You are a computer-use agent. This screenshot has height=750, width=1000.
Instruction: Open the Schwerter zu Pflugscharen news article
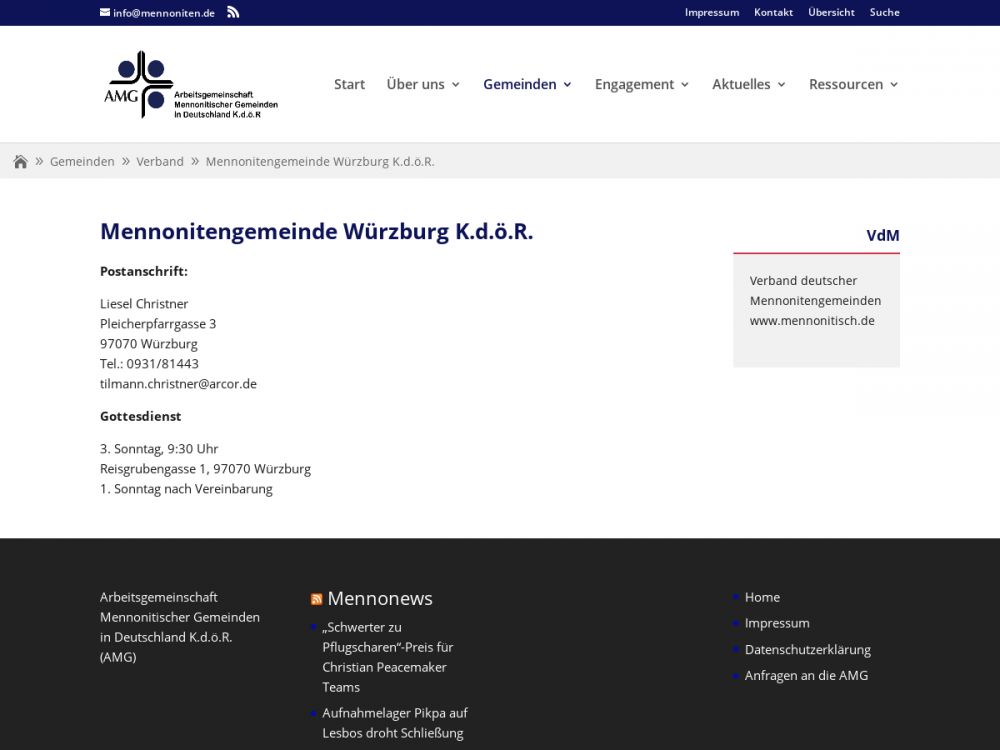pos(386,657)
